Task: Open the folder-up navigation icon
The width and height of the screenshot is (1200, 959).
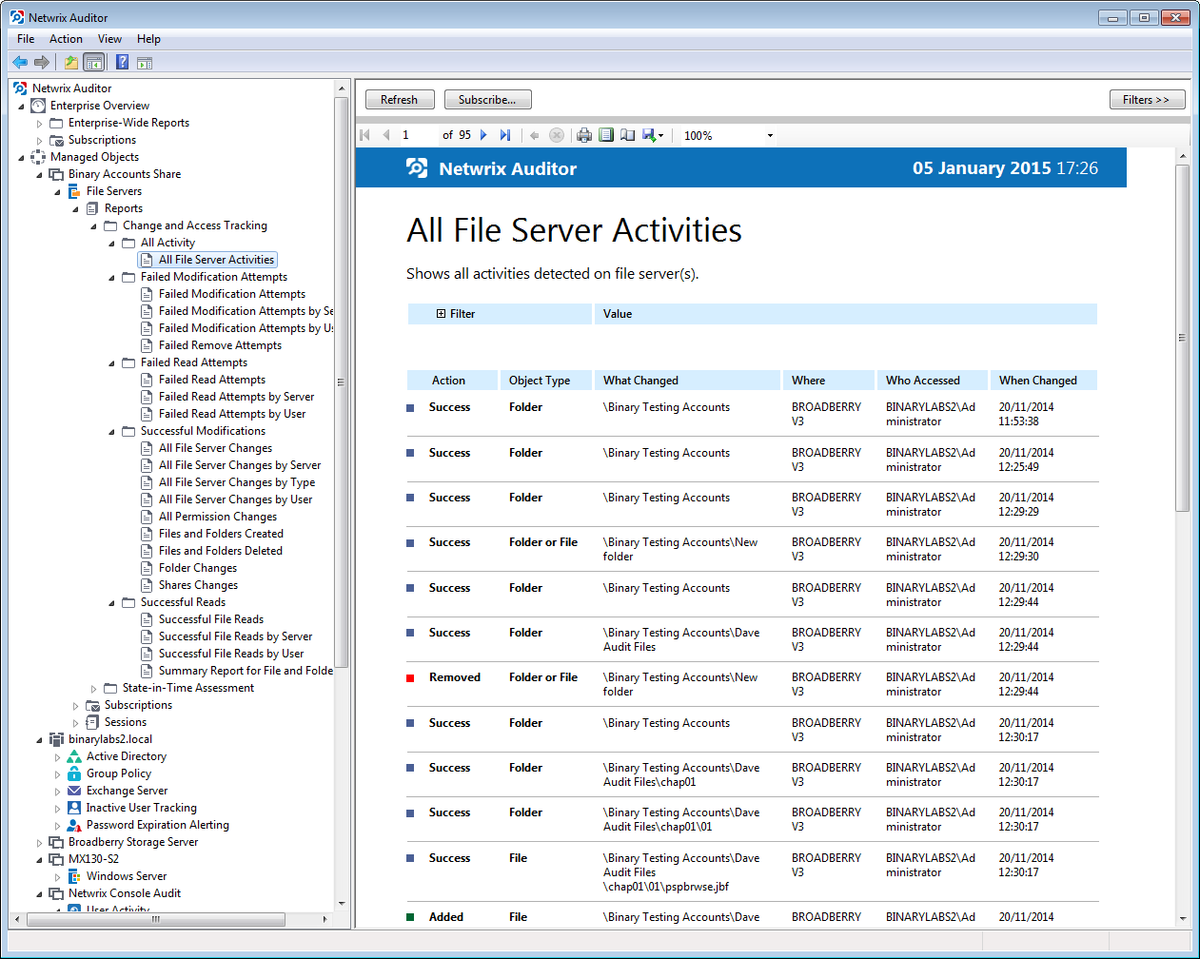Action: click(x=71, y=61)
